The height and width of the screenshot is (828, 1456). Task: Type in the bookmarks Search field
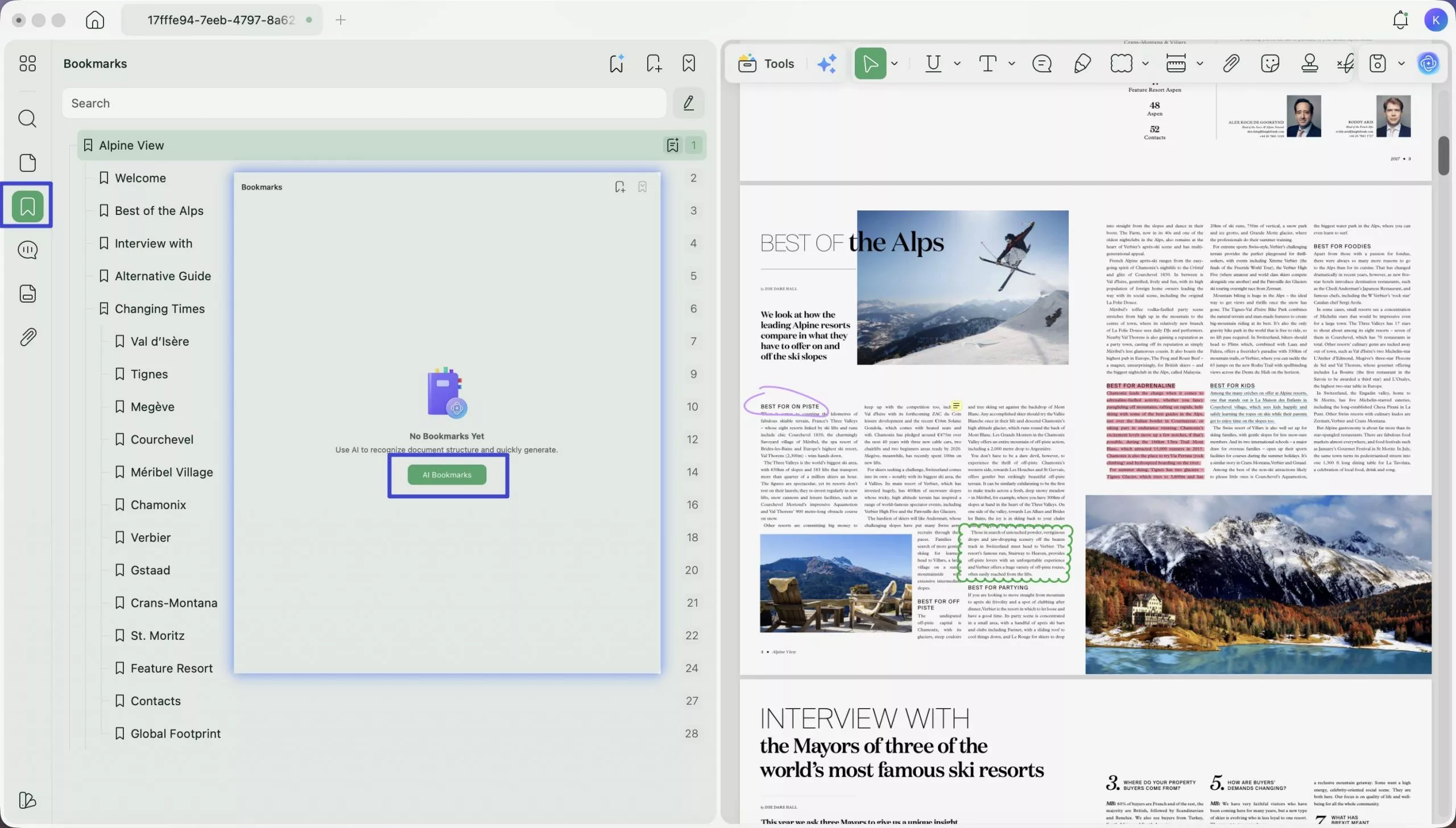coord(364,103)
